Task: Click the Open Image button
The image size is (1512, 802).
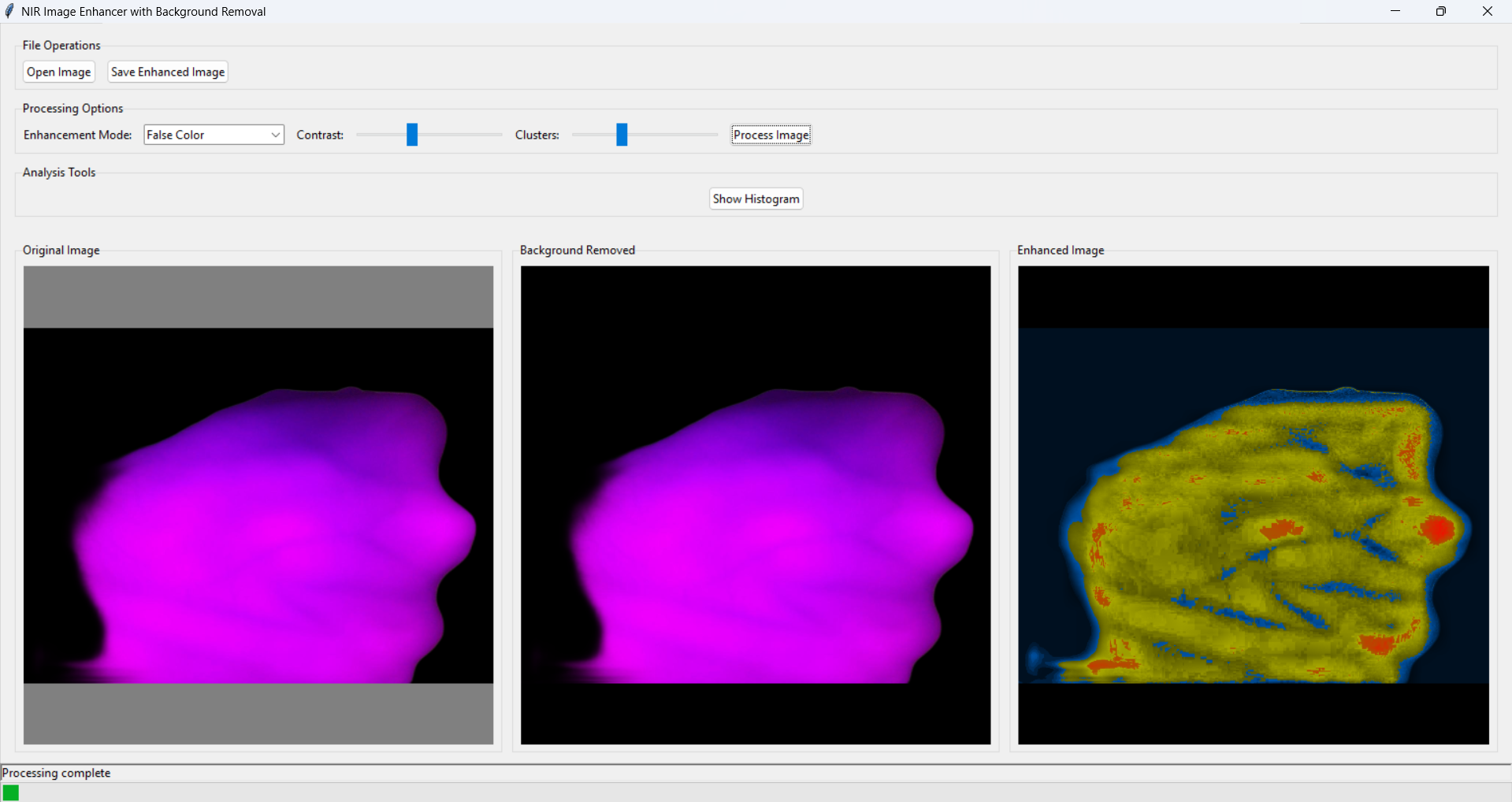Action: point(59,72)
